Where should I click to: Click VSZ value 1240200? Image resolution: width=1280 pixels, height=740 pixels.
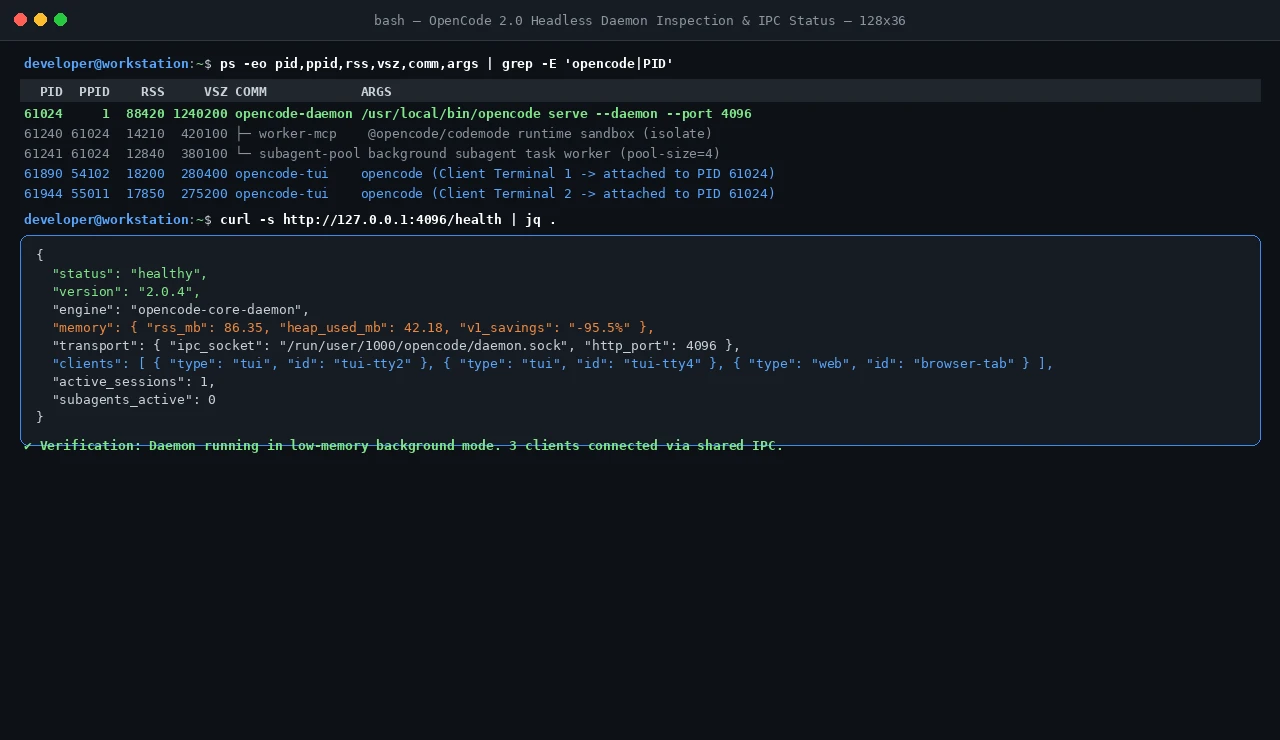[x=200, y=114]
